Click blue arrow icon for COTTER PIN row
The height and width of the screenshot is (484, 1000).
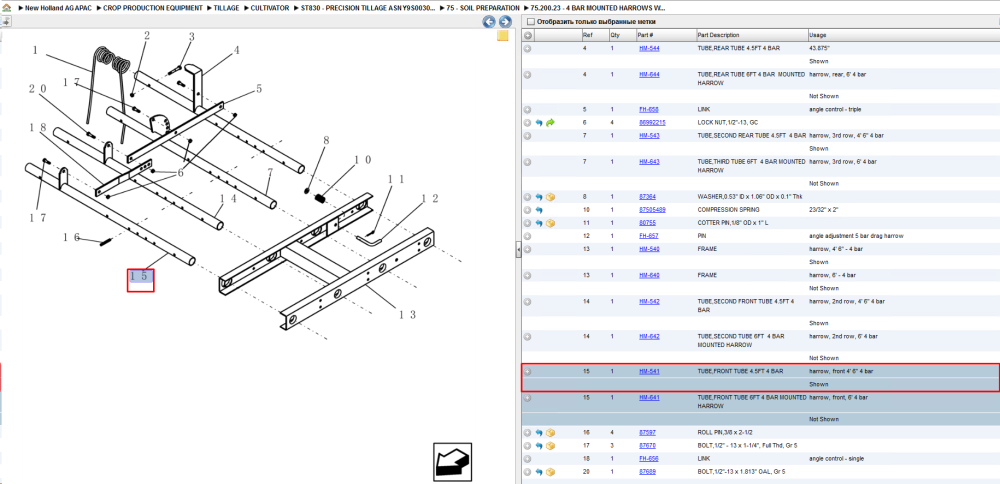point(539,223)
